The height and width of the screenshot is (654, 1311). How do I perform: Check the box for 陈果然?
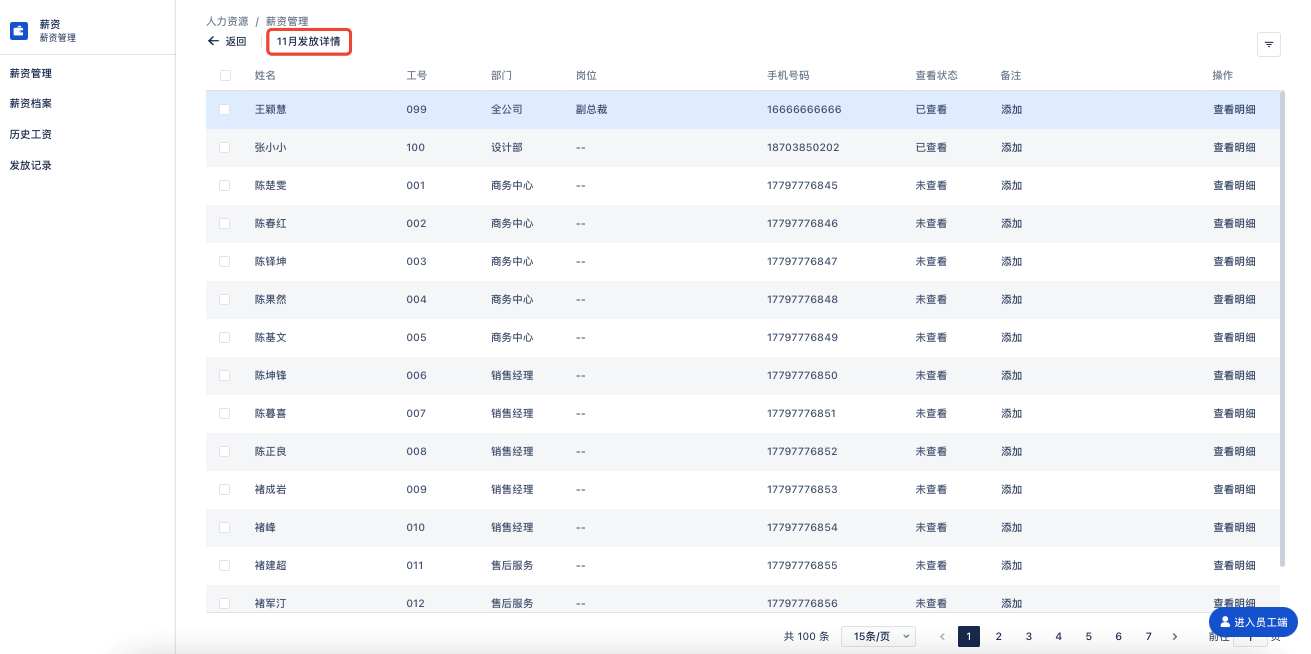coord(225,299)
